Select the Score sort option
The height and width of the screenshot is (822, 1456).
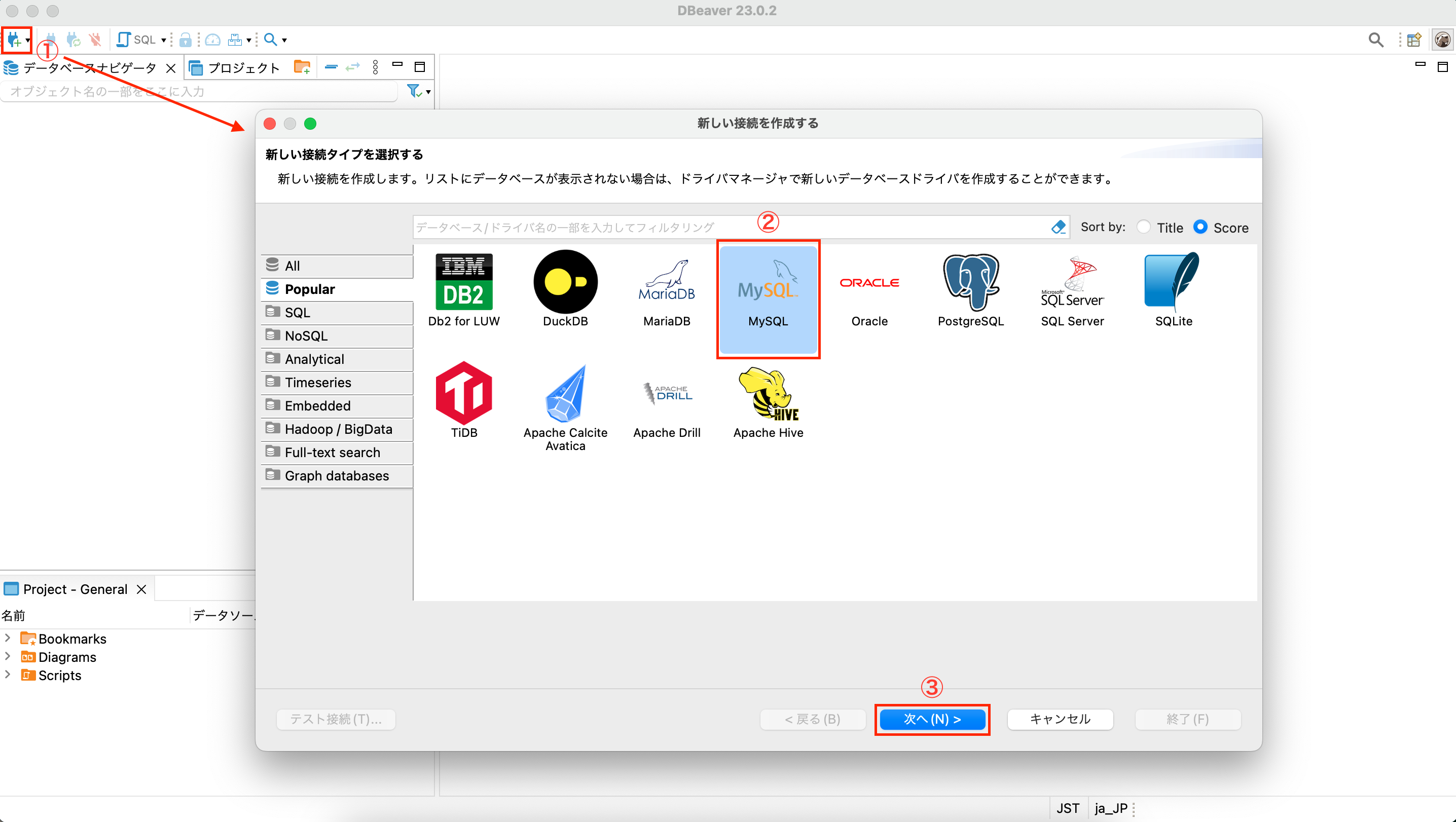coord(1200,227)
